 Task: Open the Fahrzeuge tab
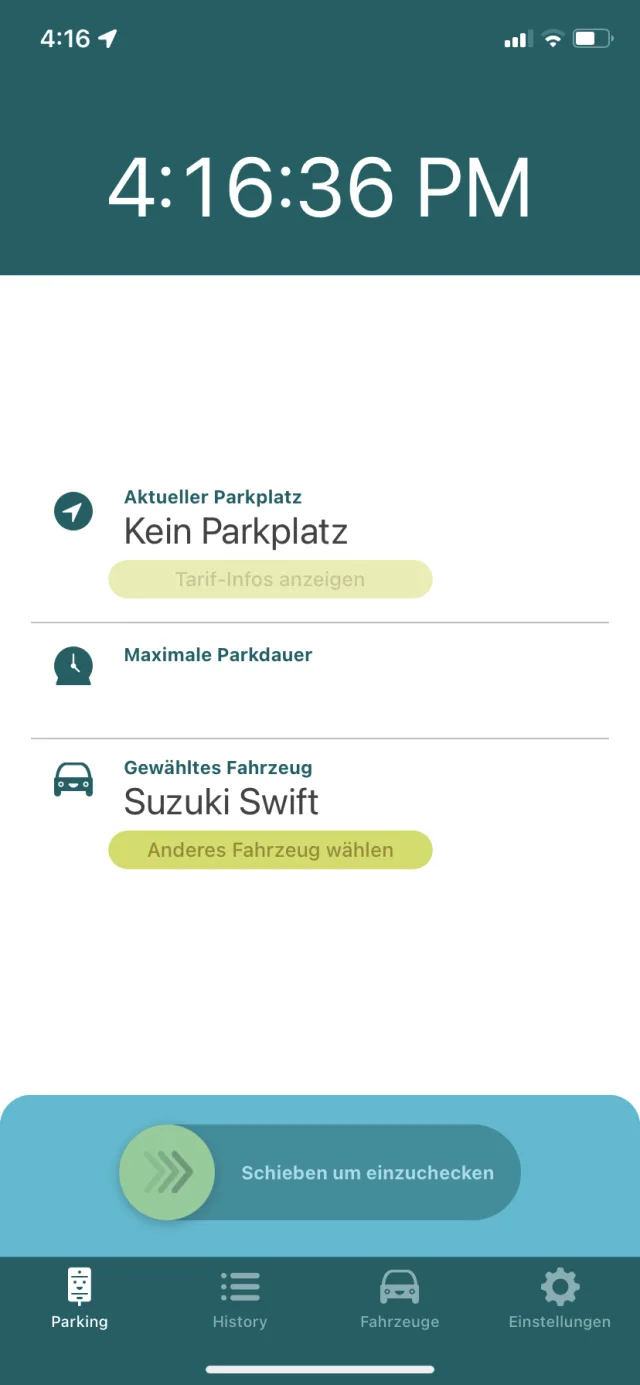400,1298
